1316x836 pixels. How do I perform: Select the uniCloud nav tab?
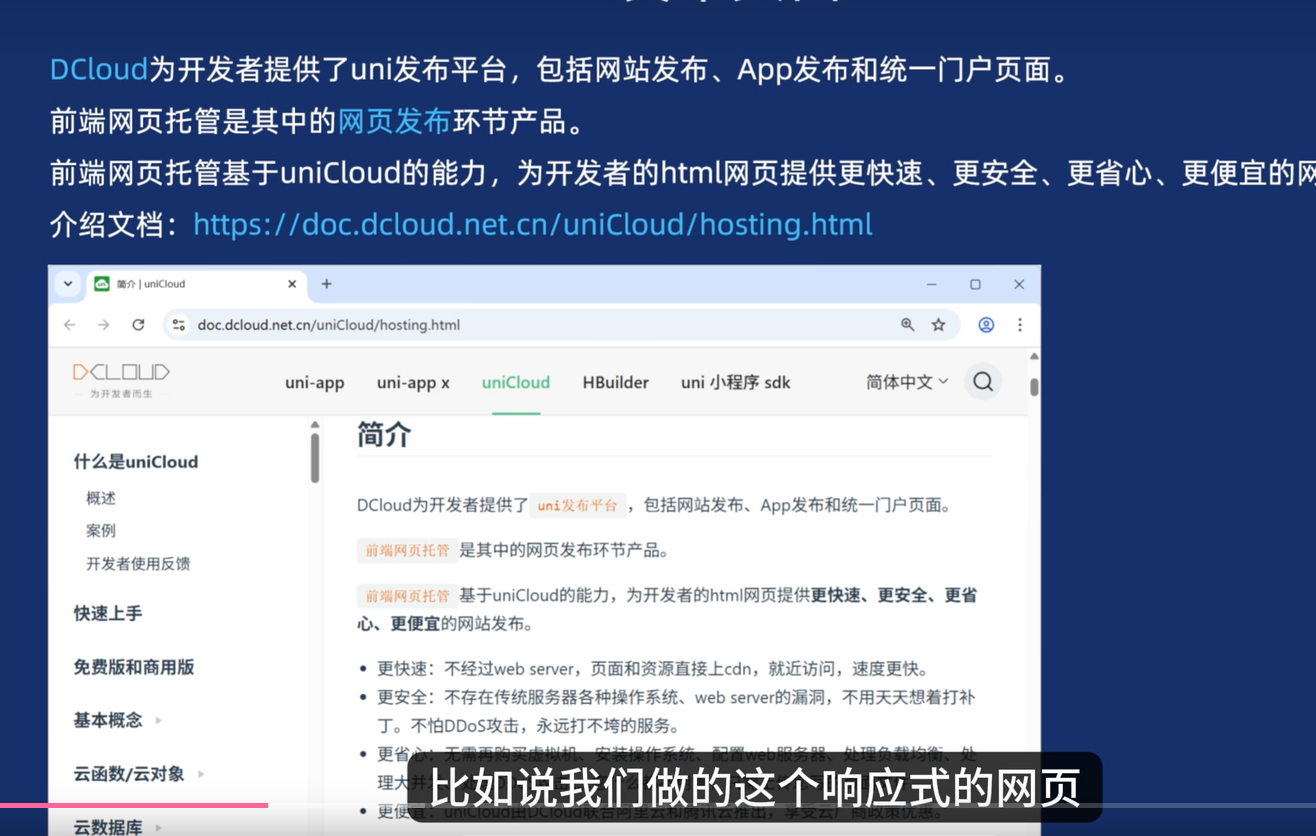coord(516,383)
